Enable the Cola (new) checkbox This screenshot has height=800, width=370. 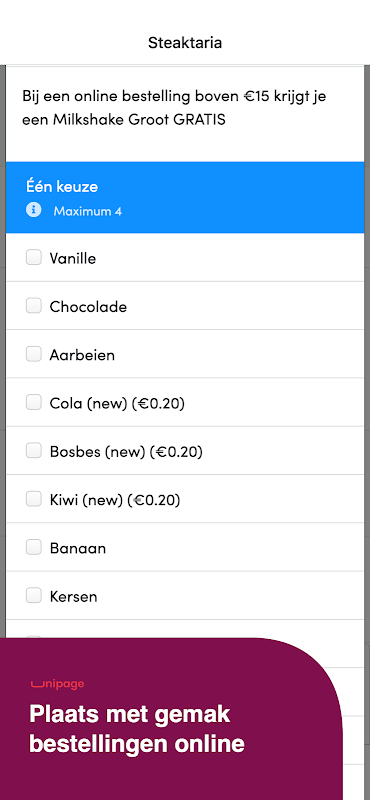tap(34, 402)
